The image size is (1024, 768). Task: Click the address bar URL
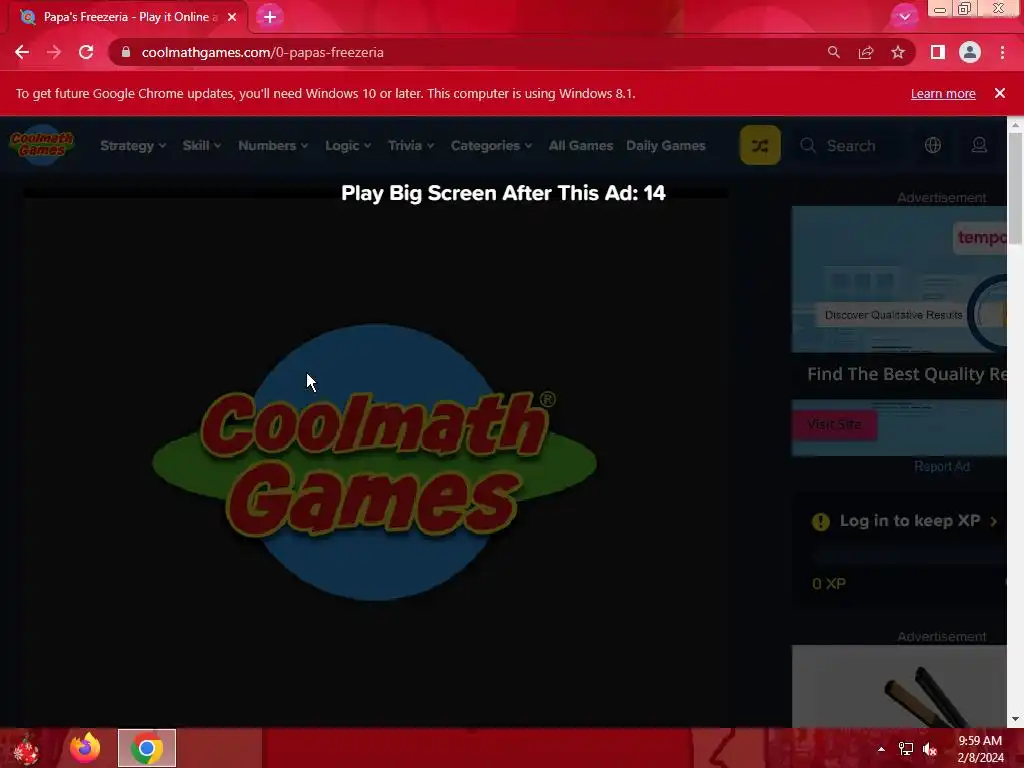[x=263, y=52]
